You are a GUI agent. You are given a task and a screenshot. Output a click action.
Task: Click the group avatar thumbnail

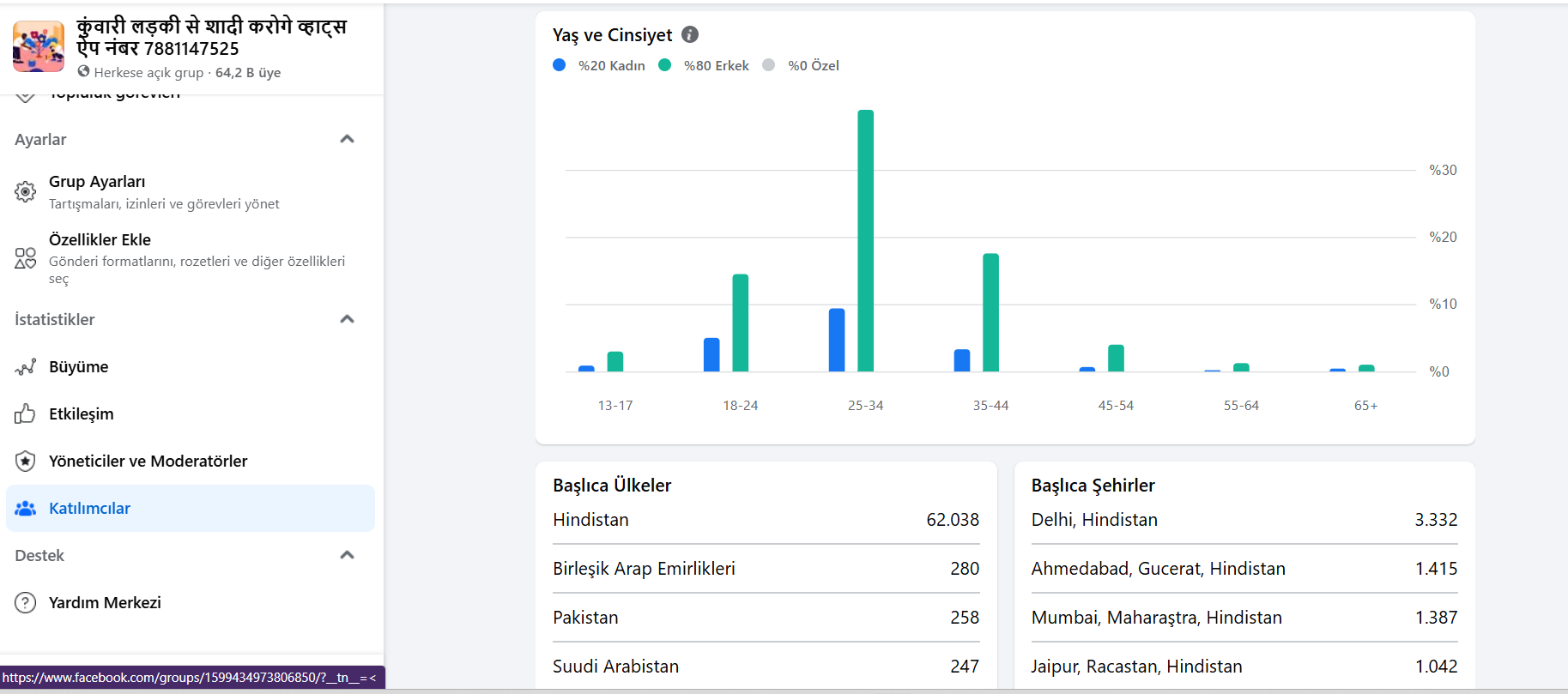pos(39,46)
